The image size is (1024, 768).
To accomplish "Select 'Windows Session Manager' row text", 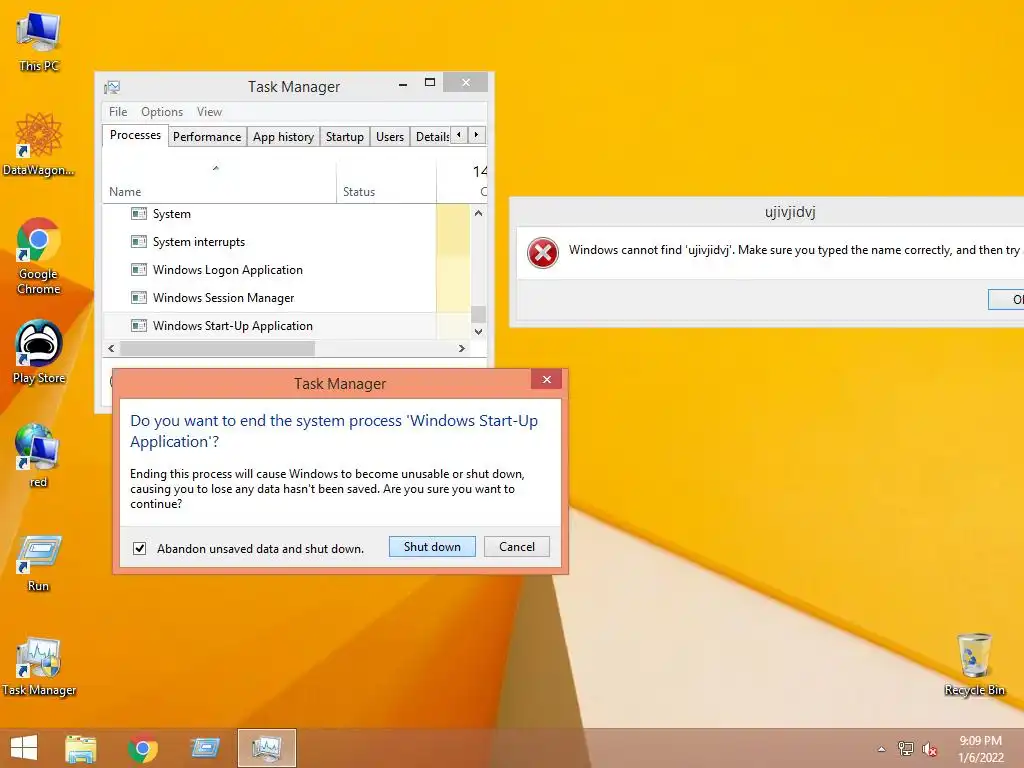I will tap(223, 298).
